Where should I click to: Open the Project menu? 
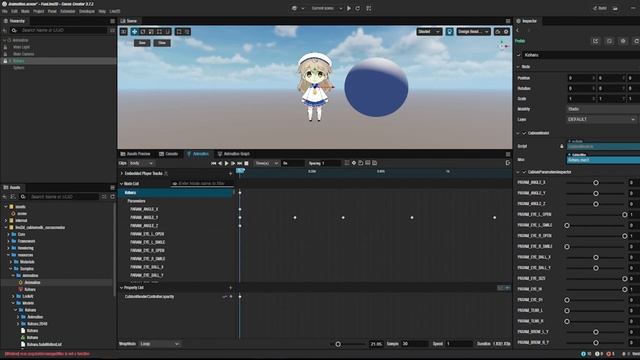click(39, 11)
